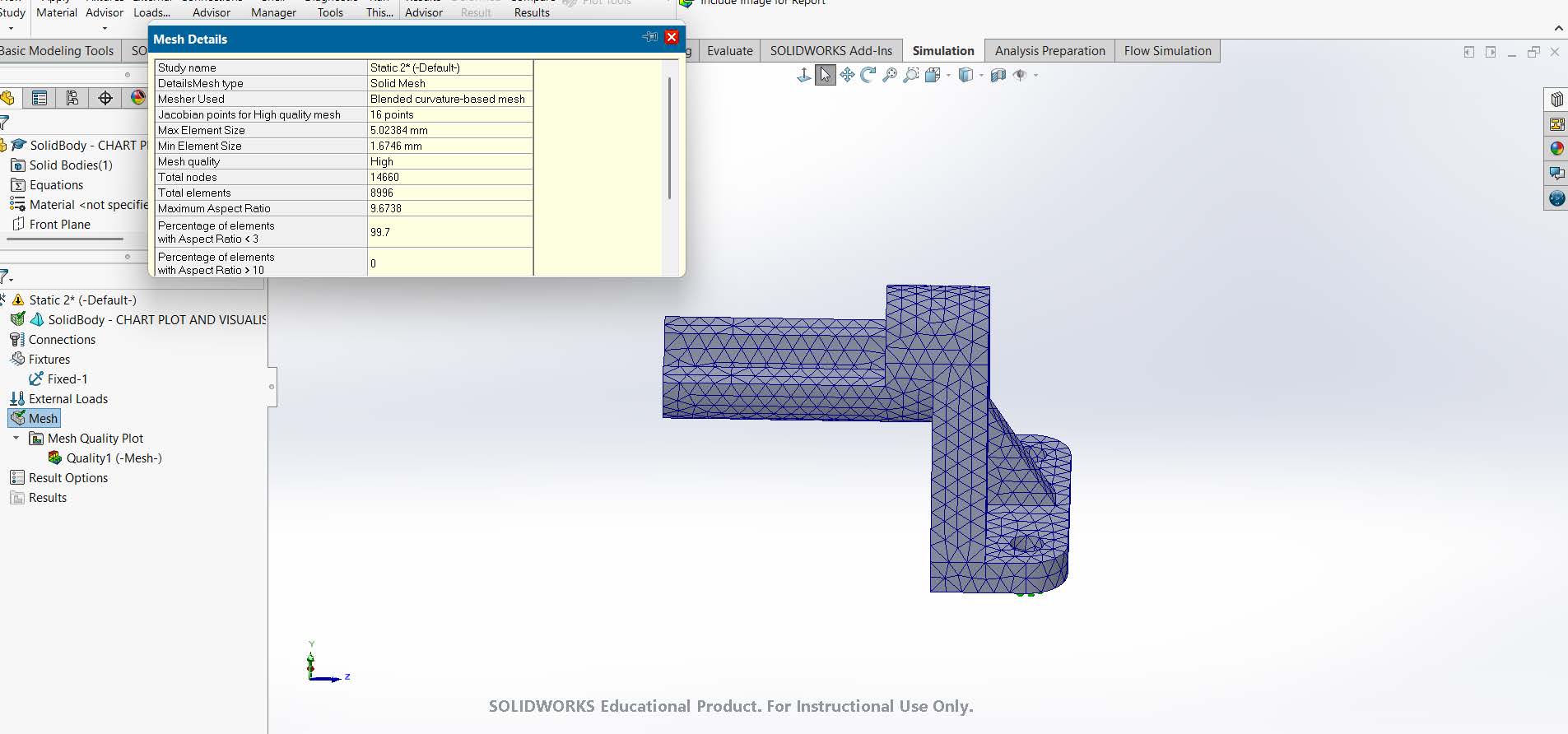
Task: Open the Hide/Show Items dropdown arrow
Action: coord(1035,76)
